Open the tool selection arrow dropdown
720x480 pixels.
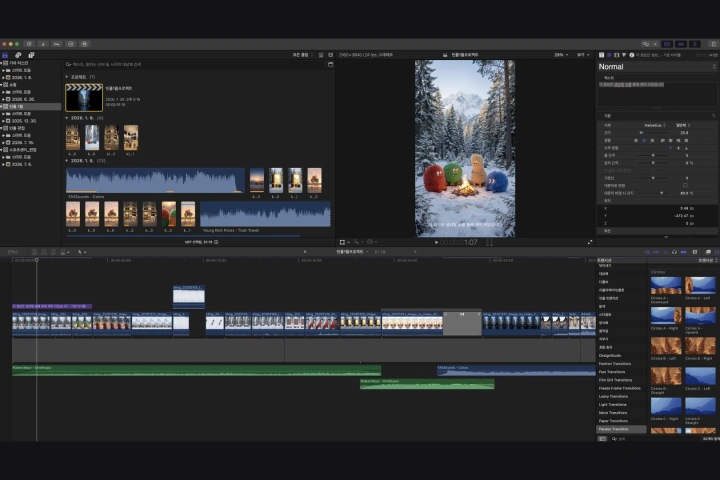click(82, 252)
